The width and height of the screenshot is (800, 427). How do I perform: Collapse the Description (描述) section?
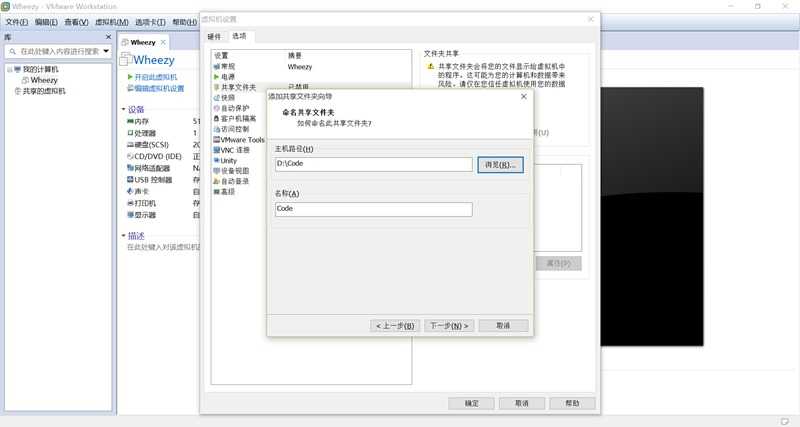coord(123,236)
